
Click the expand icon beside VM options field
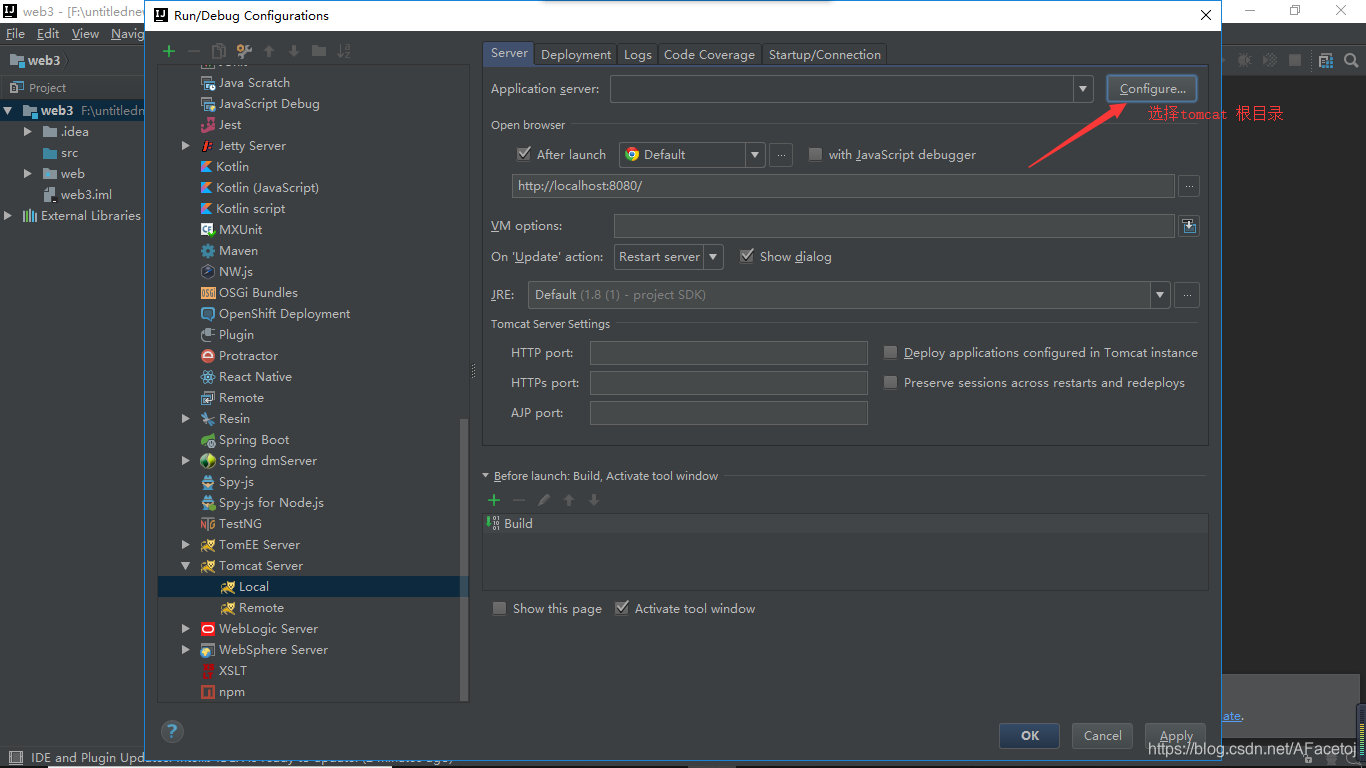pos(1188,226)
